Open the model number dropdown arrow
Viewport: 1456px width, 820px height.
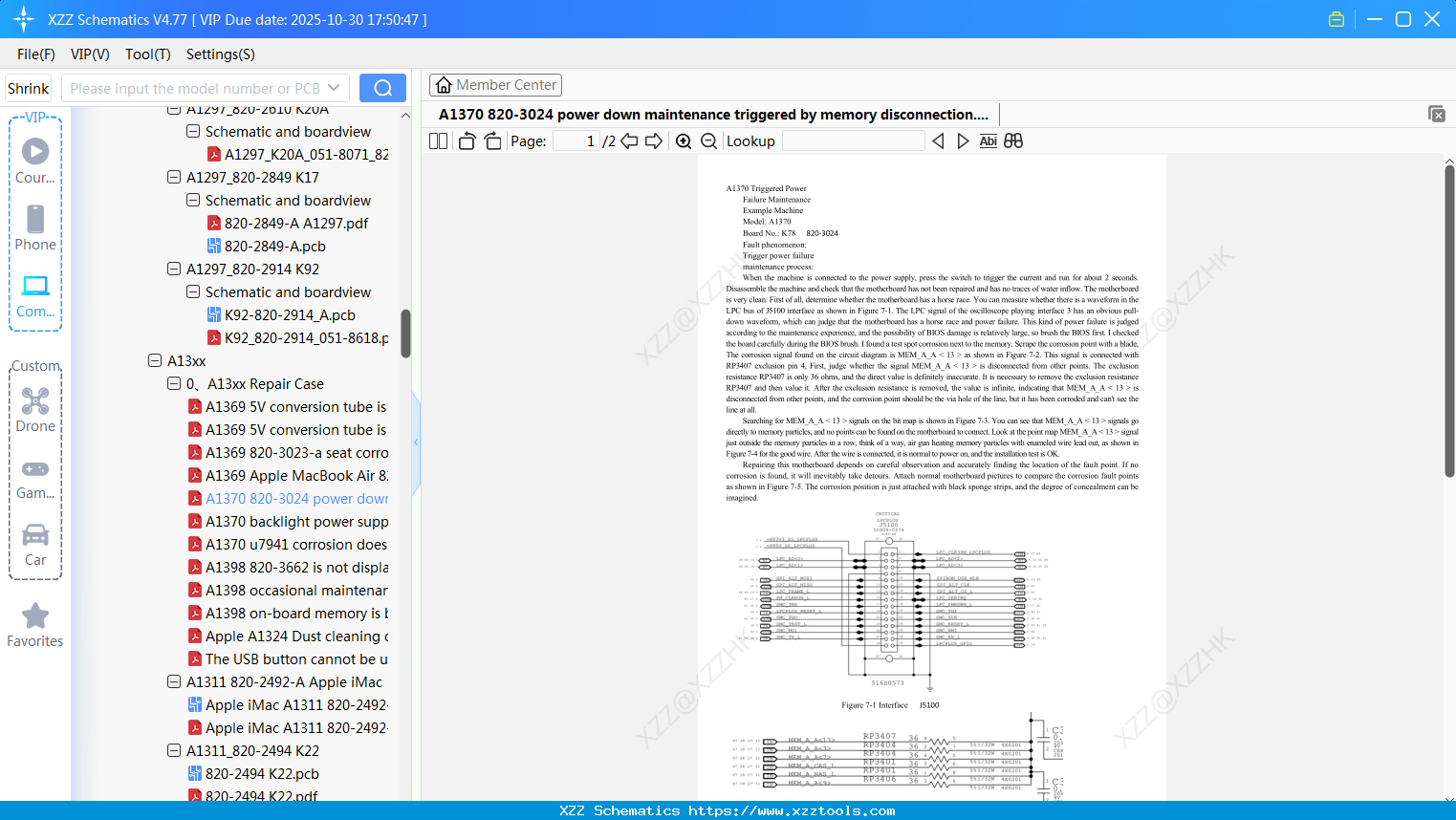[334, 88]
